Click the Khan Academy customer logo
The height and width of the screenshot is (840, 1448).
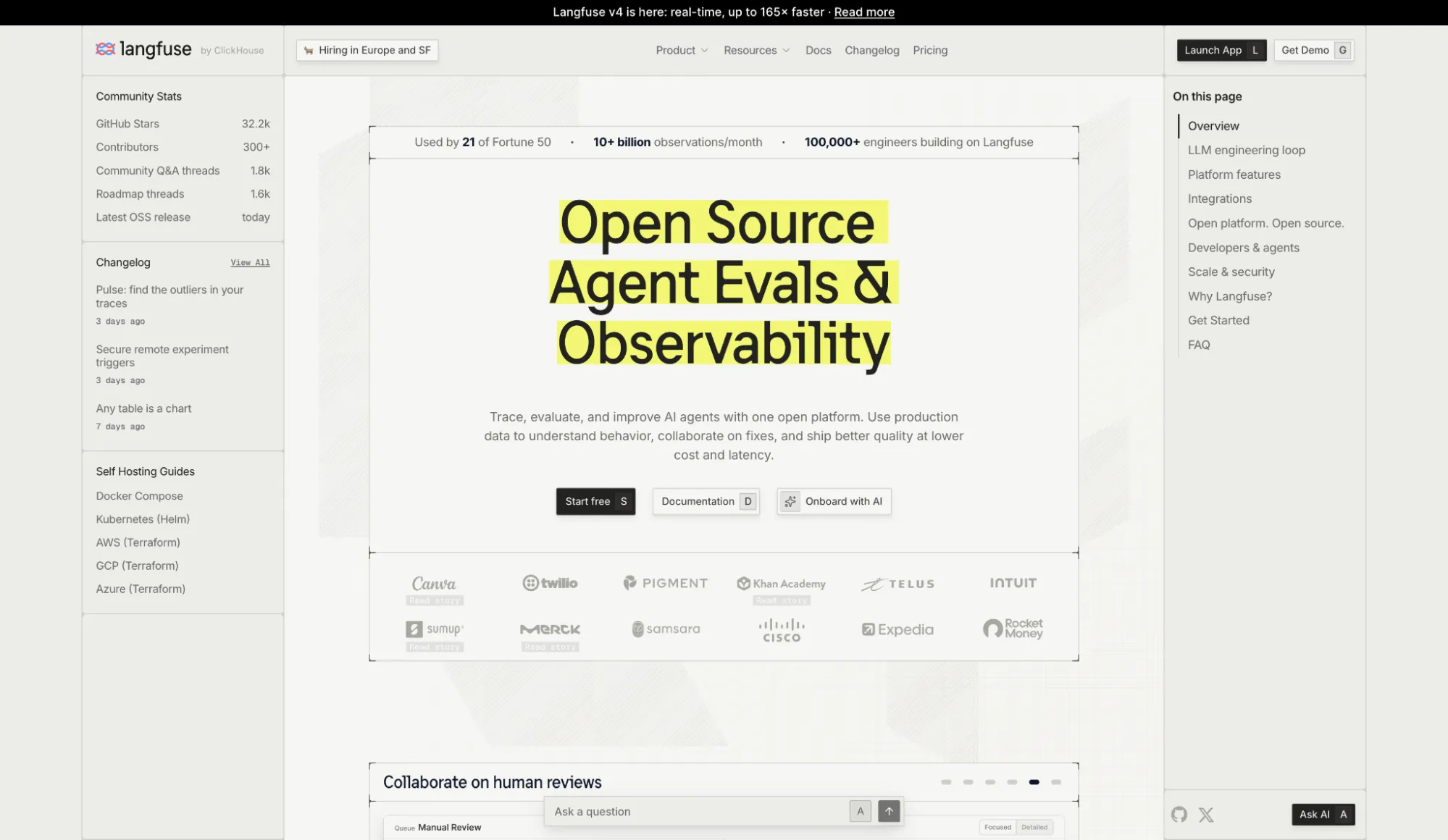pos(782,583)
